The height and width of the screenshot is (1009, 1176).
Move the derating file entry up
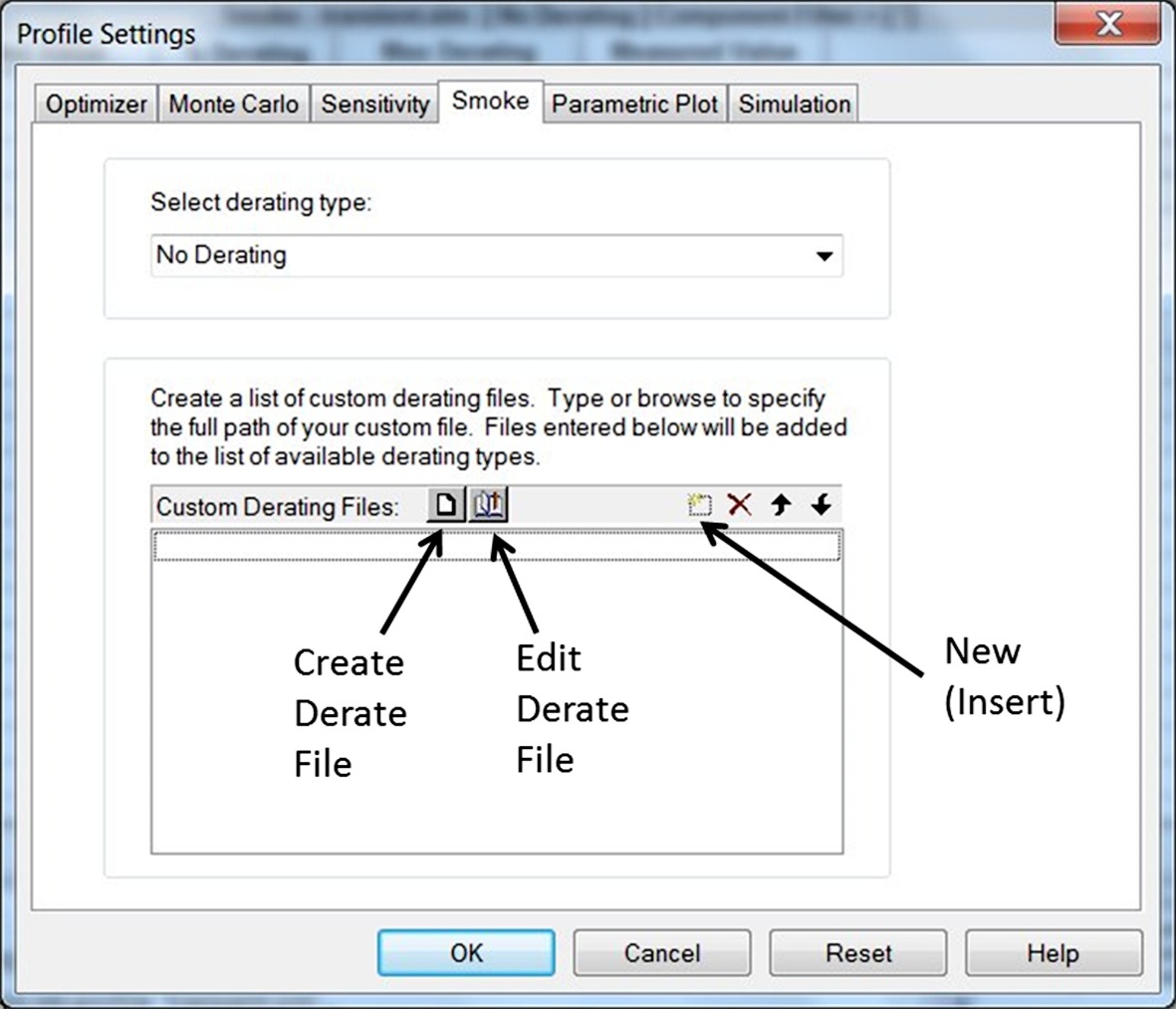click(781, 505)
